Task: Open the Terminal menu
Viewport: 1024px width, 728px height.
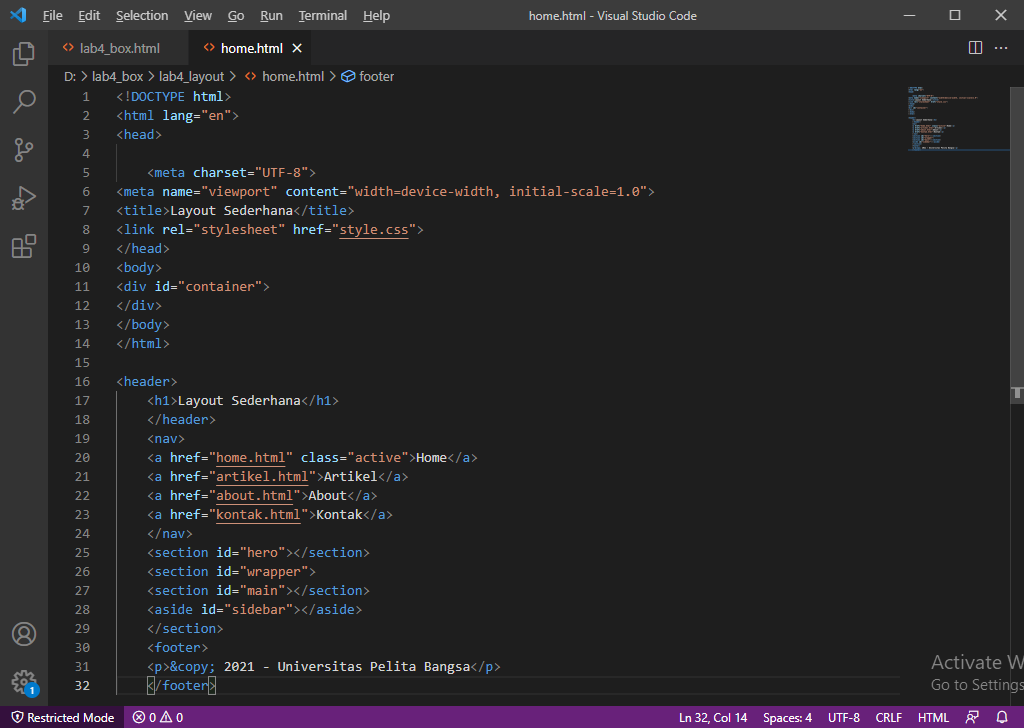Action: [x=322, y=15]
